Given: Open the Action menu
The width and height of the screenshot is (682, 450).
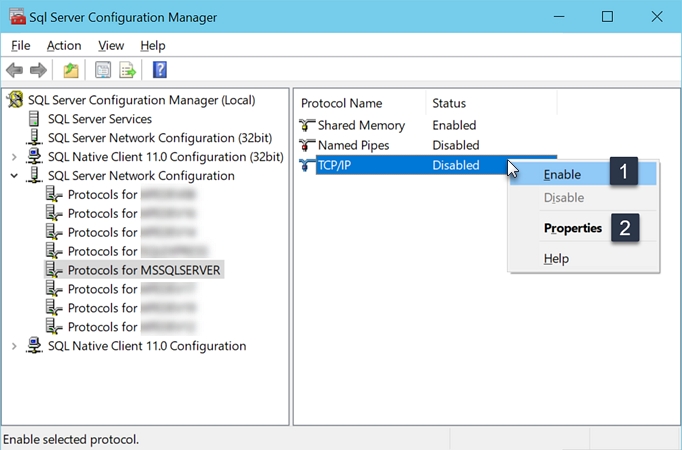Looking at the screenshot, I should click(x=64, y=46).
